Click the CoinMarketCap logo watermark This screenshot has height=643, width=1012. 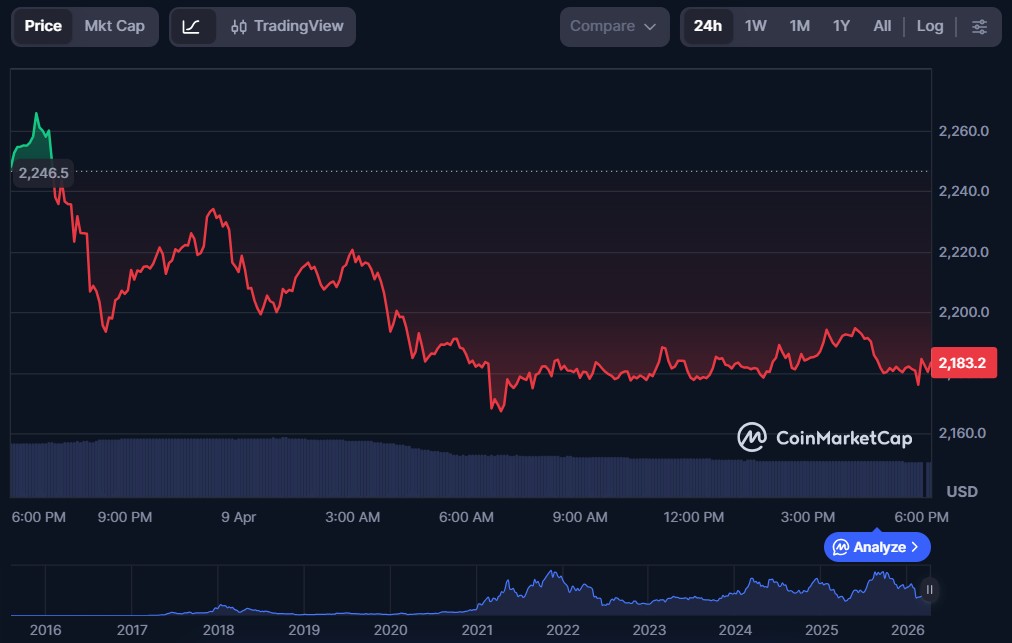825,438
